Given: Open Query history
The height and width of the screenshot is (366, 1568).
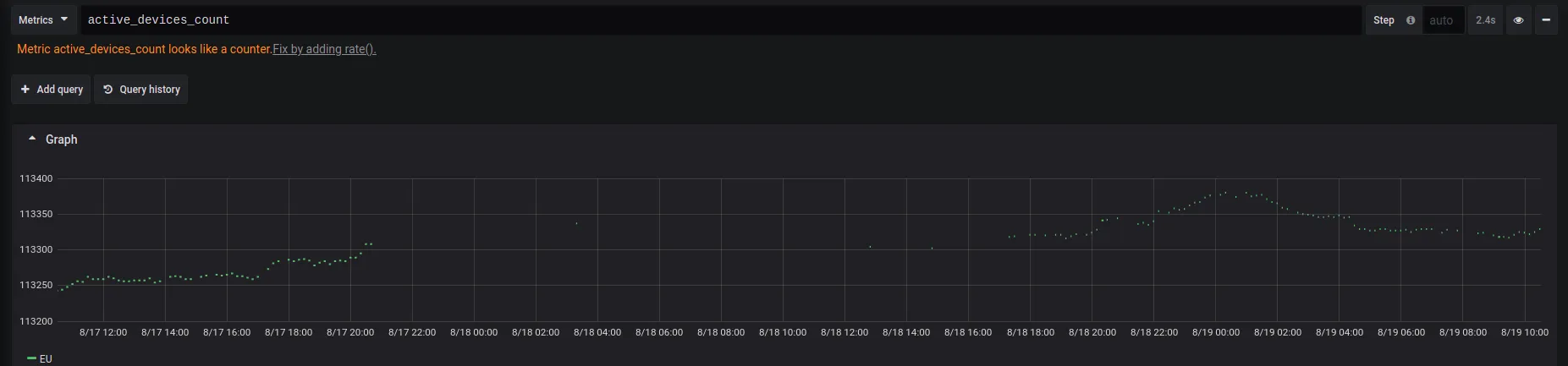Looking at the screenshot, I should coord(141,89).
